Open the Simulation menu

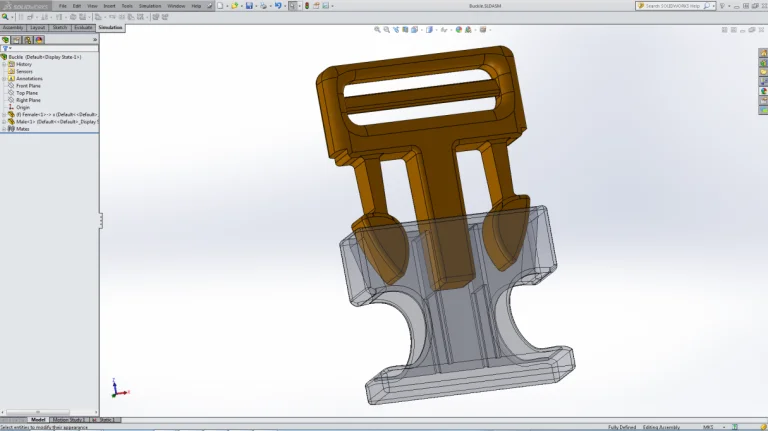click(x=150, y=6)
